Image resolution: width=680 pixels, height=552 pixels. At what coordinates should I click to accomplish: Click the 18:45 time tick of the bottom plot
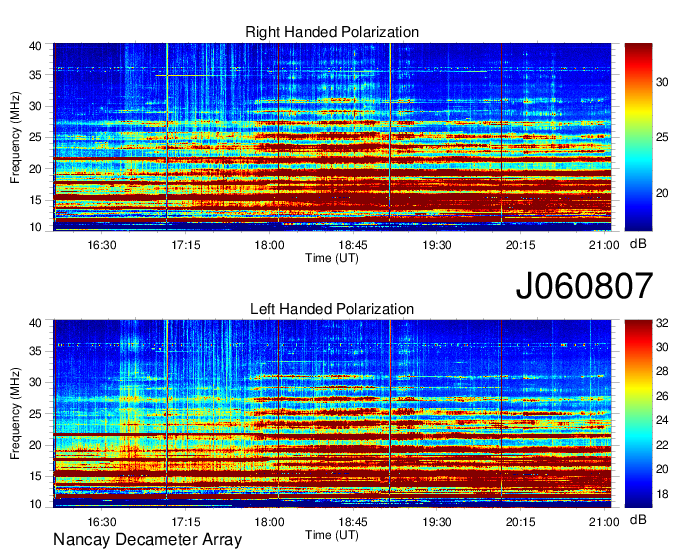[x=353, y=522]
